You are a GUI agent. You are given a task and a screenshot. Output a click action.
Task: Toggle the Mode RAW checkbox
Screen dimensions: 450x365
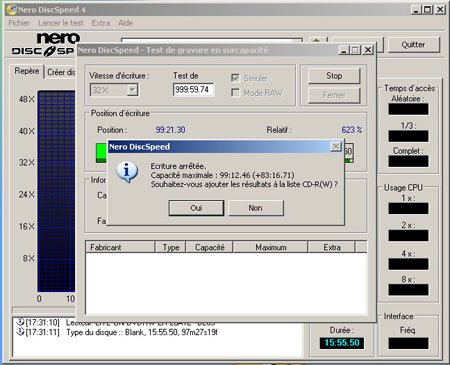pos(235,92)
